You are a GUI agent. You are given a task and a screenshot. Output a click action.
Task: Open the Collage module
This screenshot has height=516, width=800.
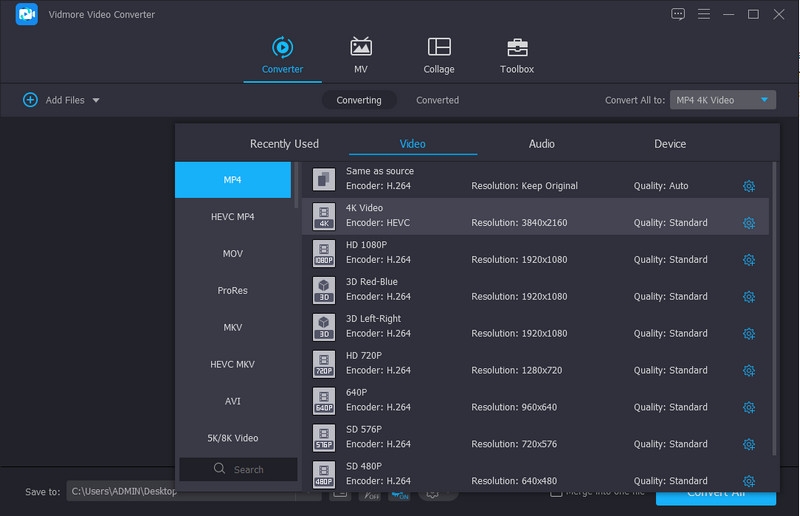pyautogui.click(x=438, y=55)
